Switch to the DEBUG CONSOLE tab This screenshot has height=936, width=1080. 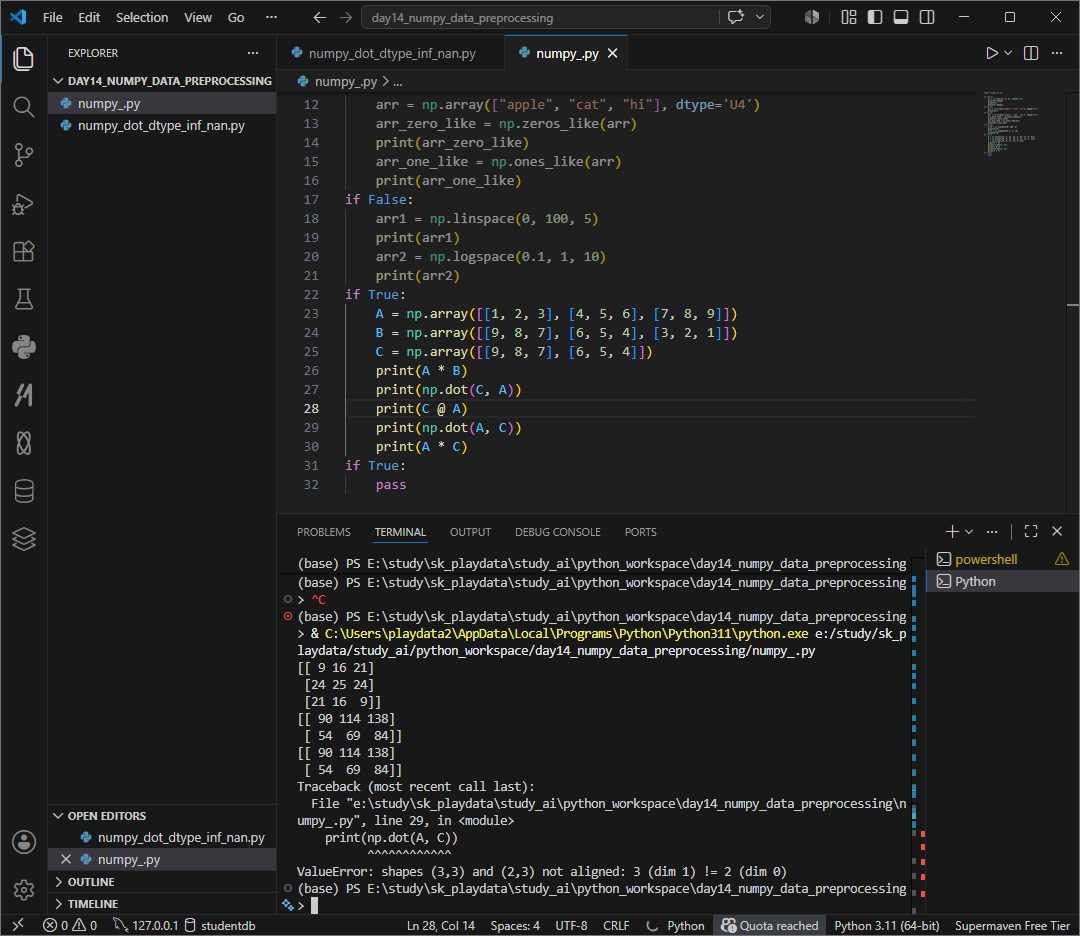tap(558, 532)
